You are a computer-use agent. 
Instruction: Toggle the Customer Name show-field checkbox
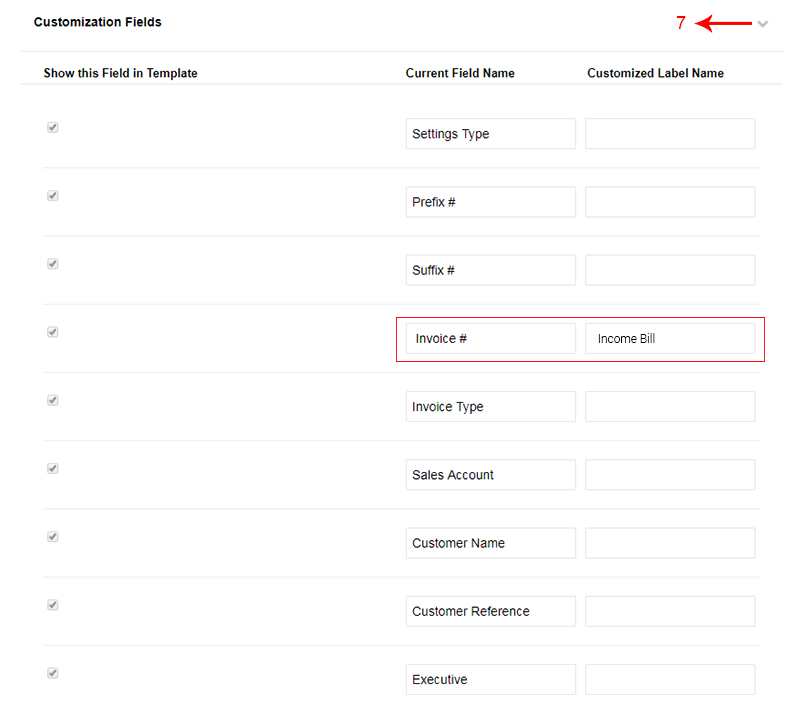pos(53,536)
